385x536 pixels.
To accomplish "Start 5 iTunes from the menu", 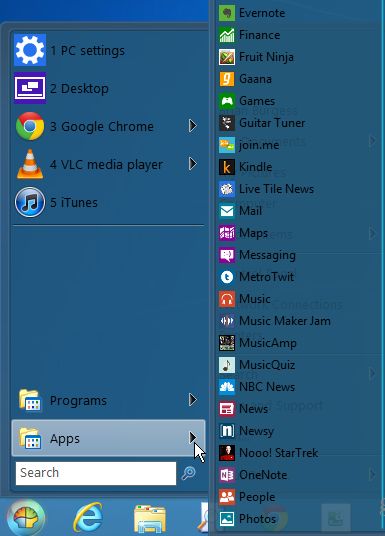I will pyautogui.click(x=109, y=202).
